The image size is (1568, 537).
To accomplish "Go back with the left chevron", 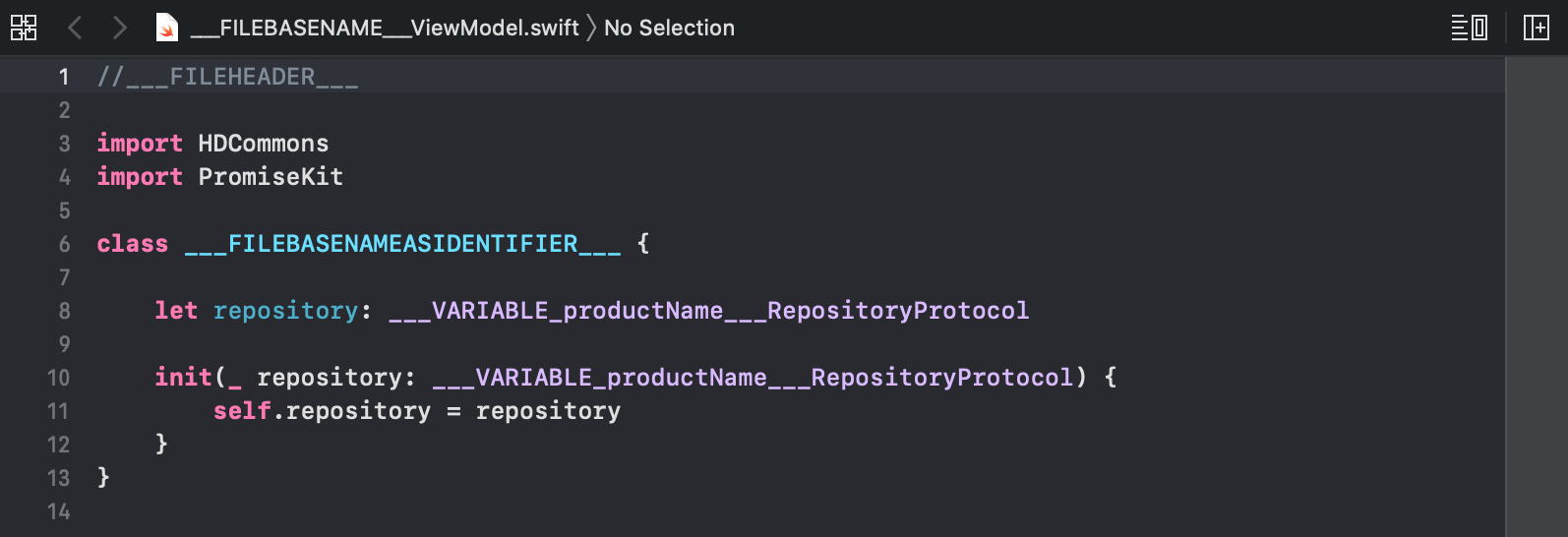I will coord(75,28).
